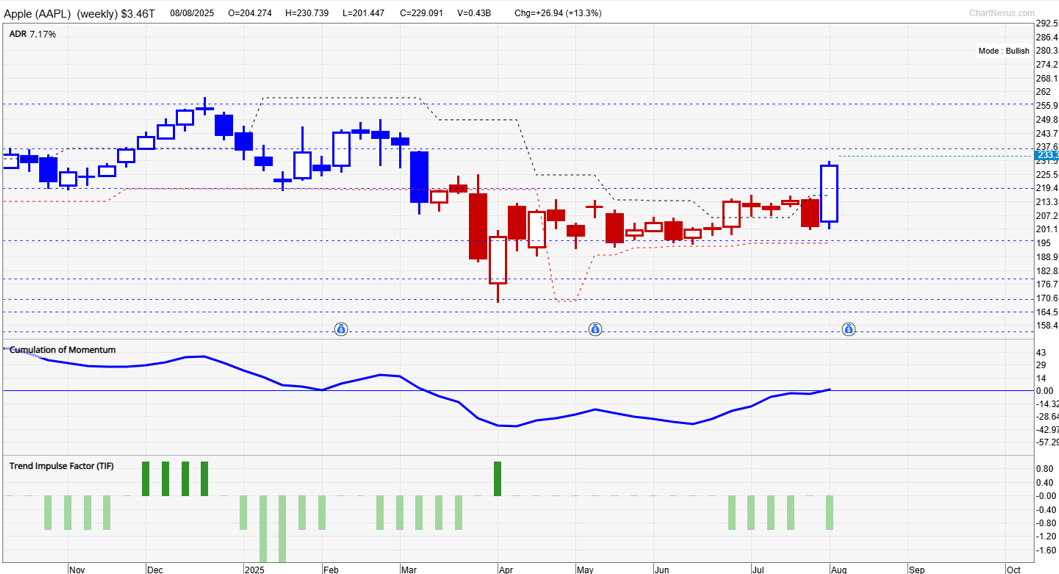Click the May label on time axis
Image resolution: width=1059 pixels, height=574 pixels.
(585, 569)
